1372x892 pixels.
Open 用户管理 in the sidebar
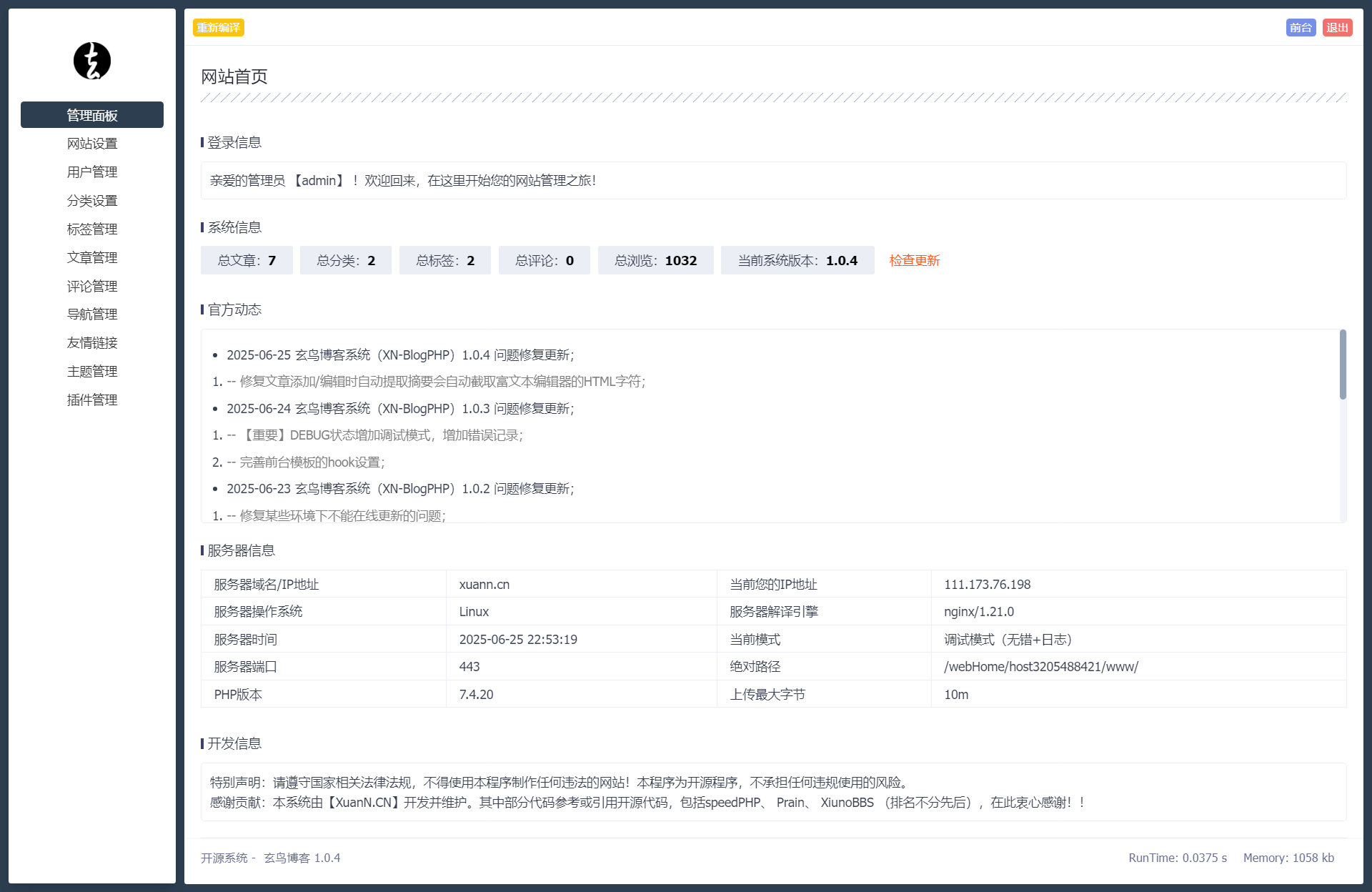pyautogui.click(x=92, y=172)
